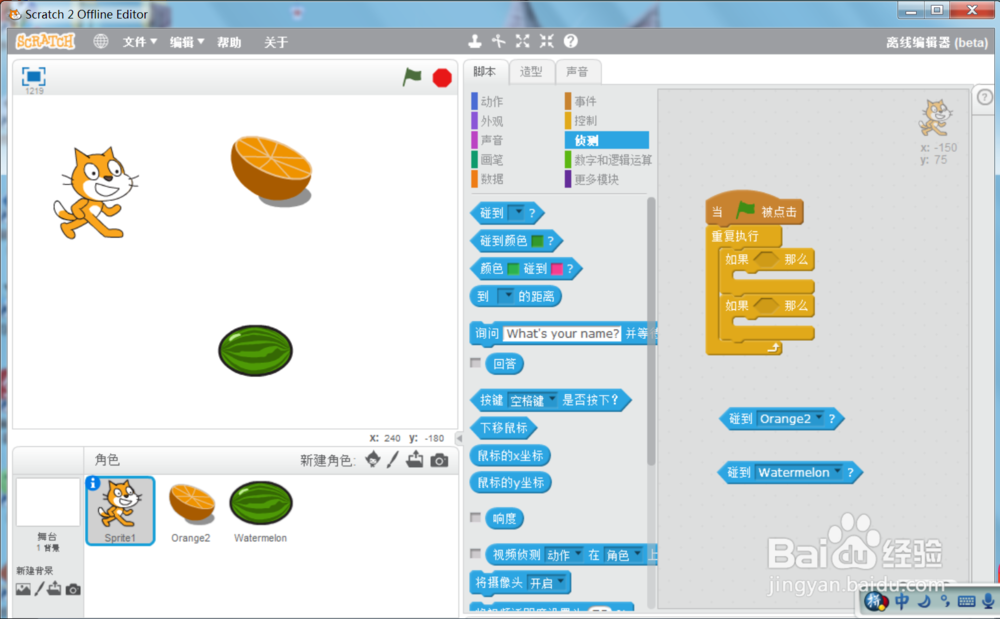This screenshot has width=1000, height=619.
Task: Click the Scratch logo
Action: (x=45, y=41)
